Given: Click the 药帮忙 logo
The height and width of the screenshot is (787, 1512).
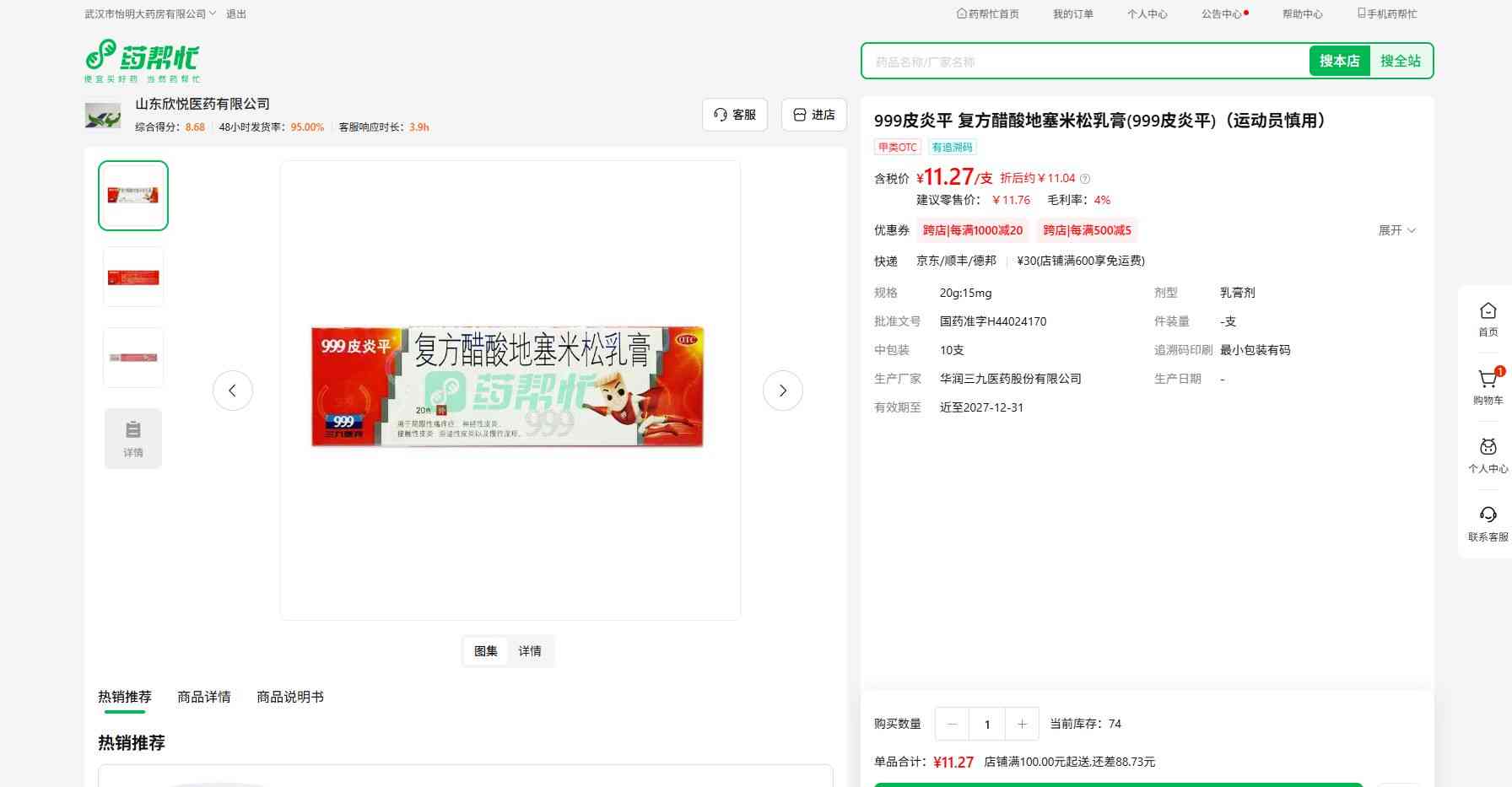Looking at the screenshot, I should [142, 60].
